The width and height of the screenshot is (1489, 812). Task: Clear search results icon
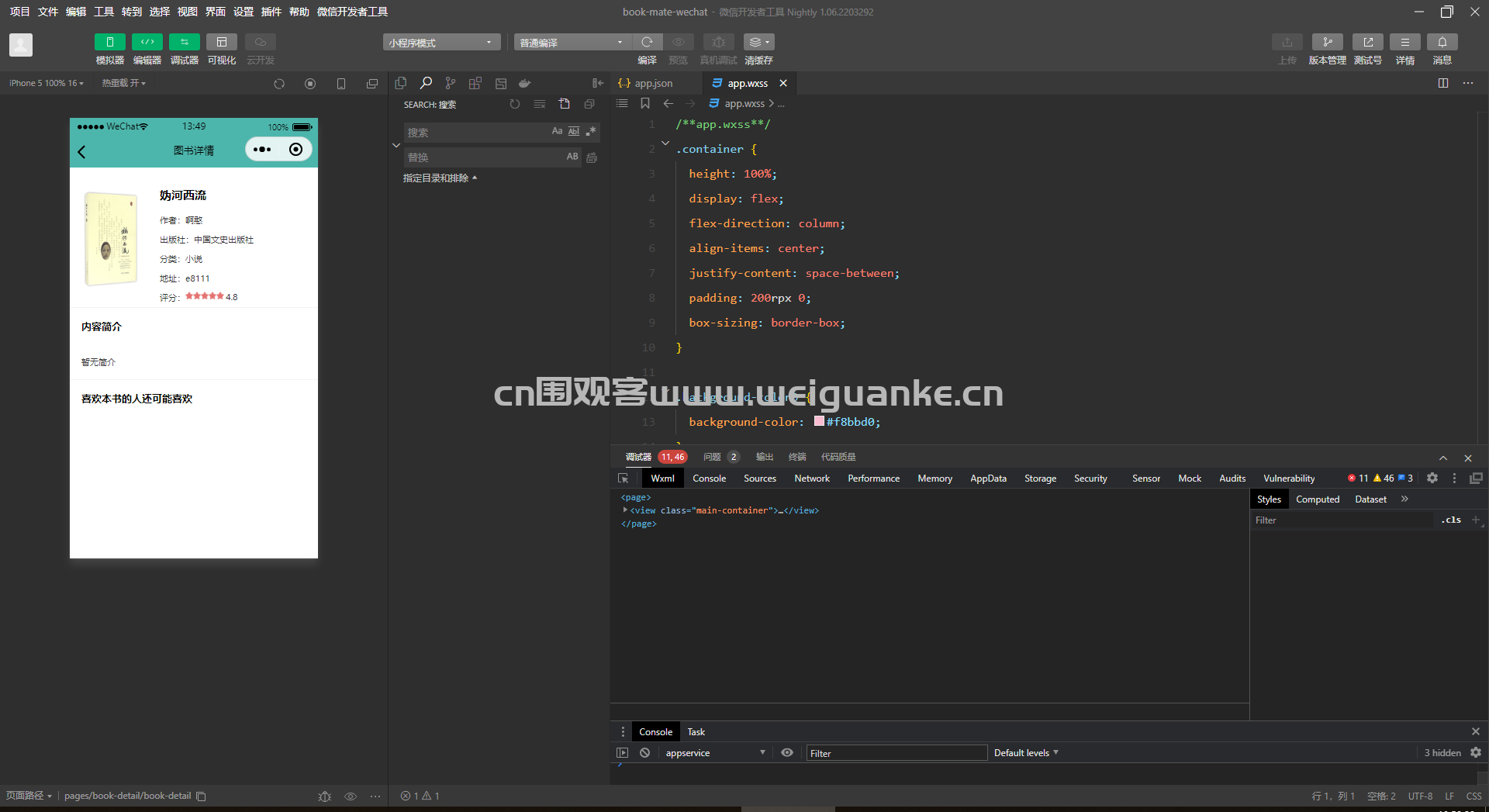pos(540,104)
